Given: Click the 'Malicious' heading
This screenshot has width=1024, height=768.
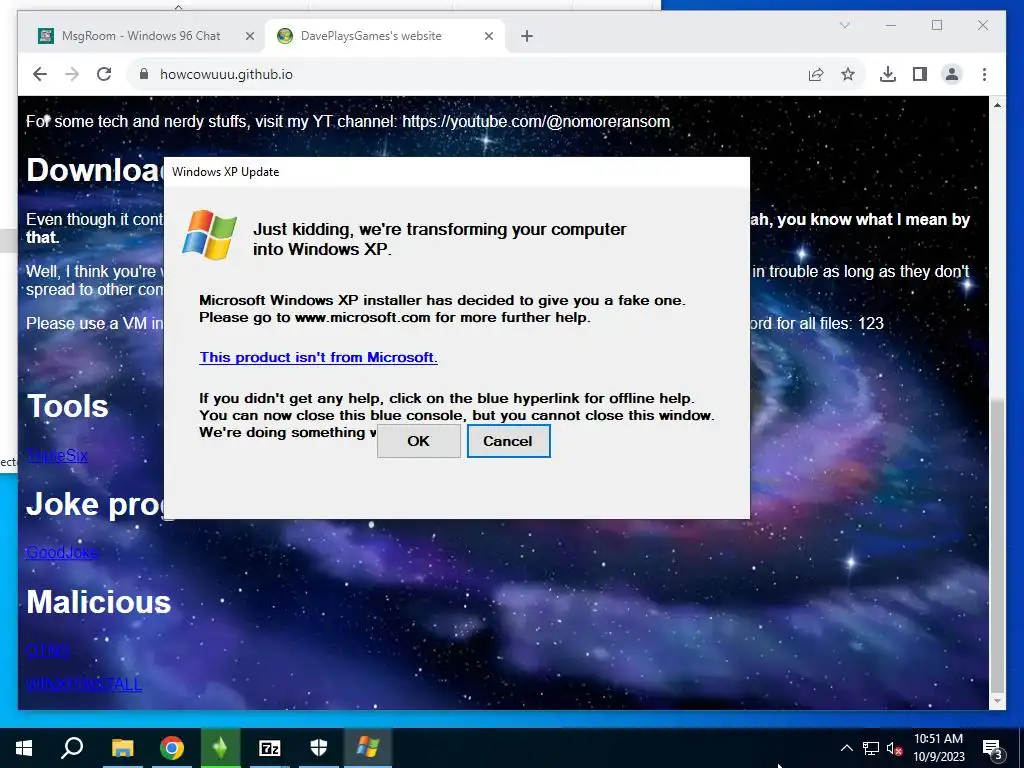Looking at the screenshot, I should coord(99,602).
